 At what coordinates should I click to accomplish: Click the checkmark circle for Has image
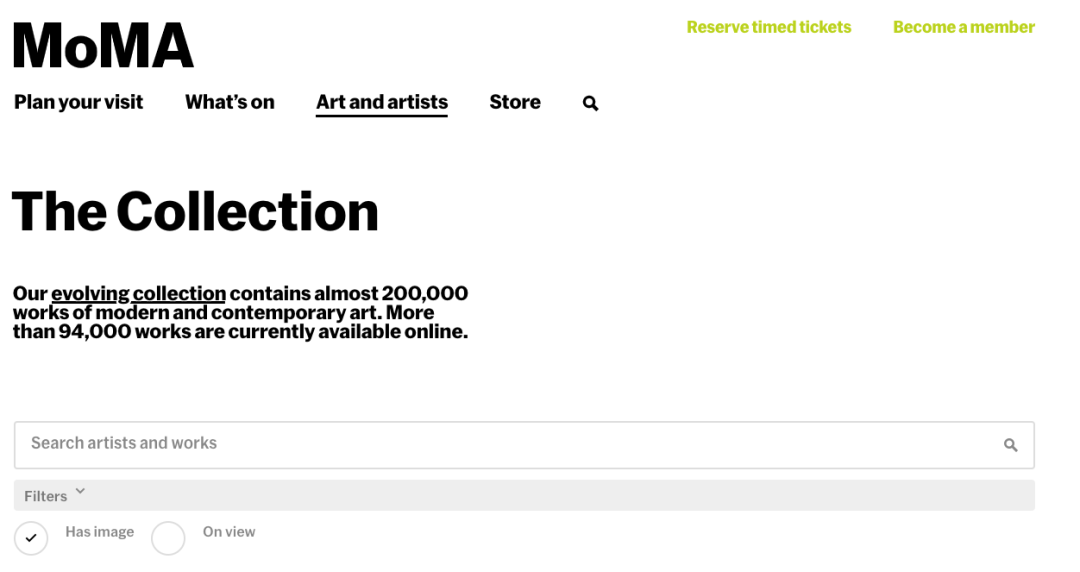point(31,538)
